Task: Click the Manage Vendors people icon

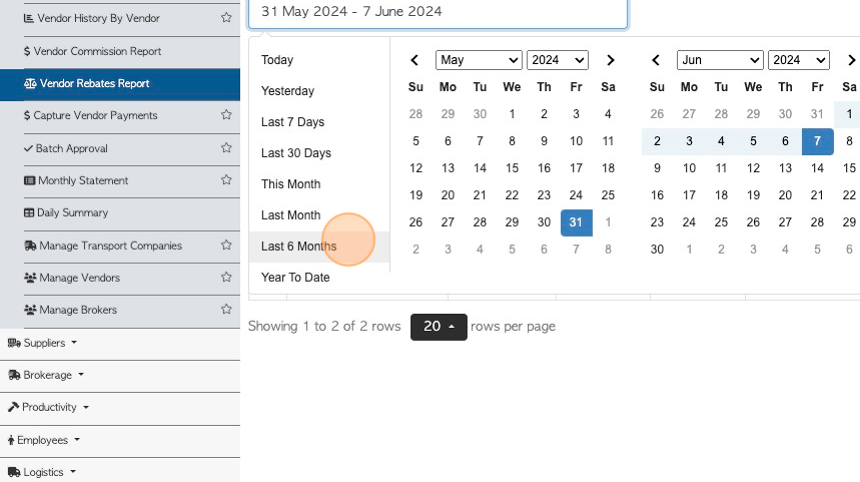Action: pyautogui.click(x=30, y=277)
